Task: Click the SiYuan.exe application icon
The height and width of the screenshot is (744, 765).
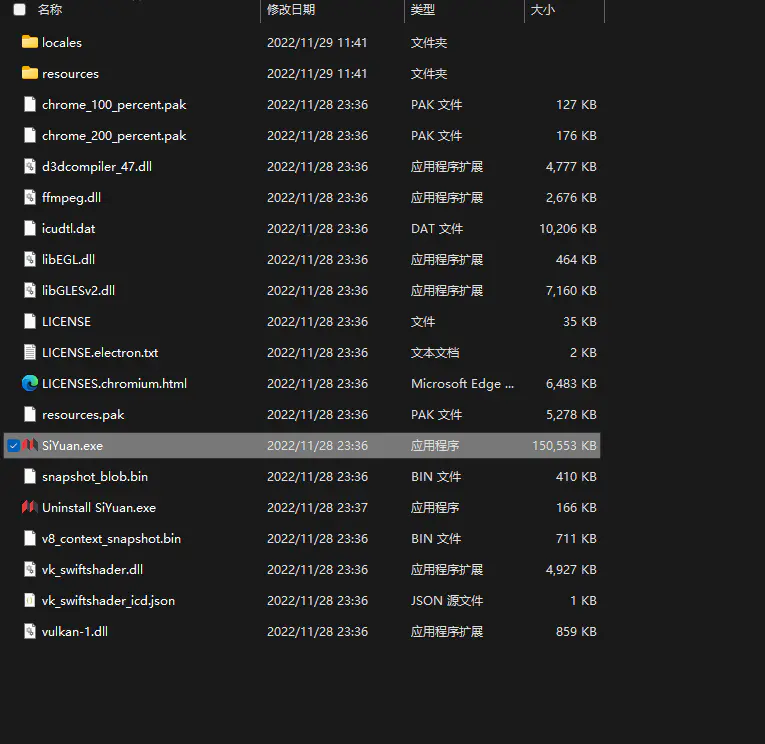Action: pos(30,445)
